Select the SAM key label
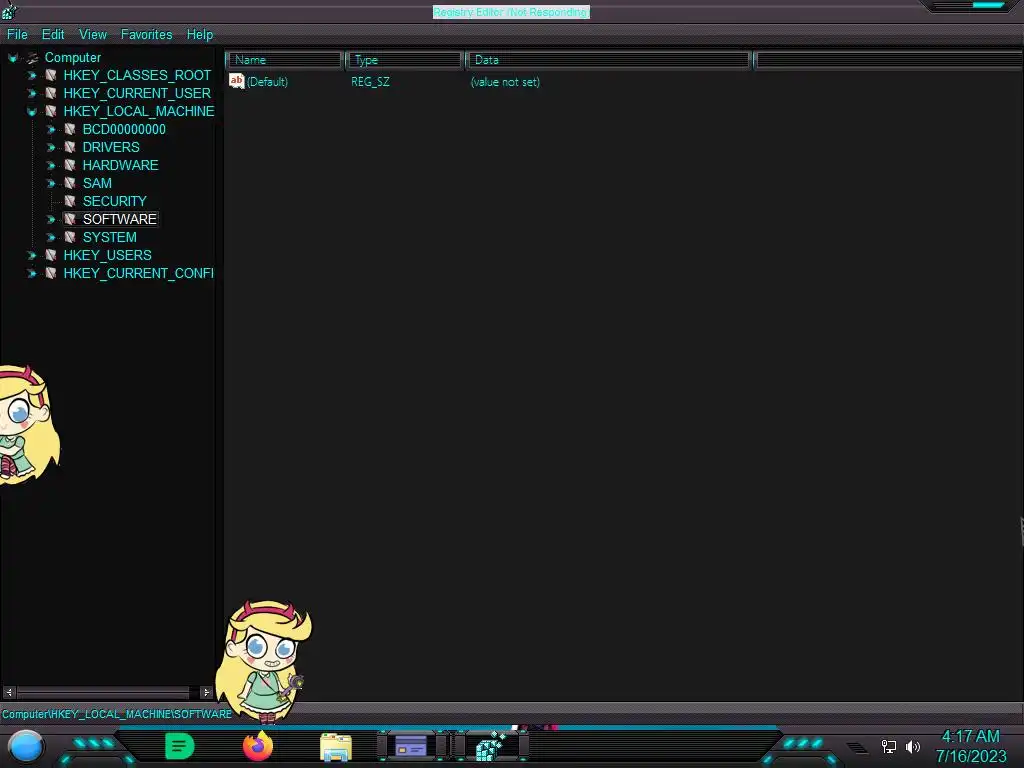 [97, 183]
